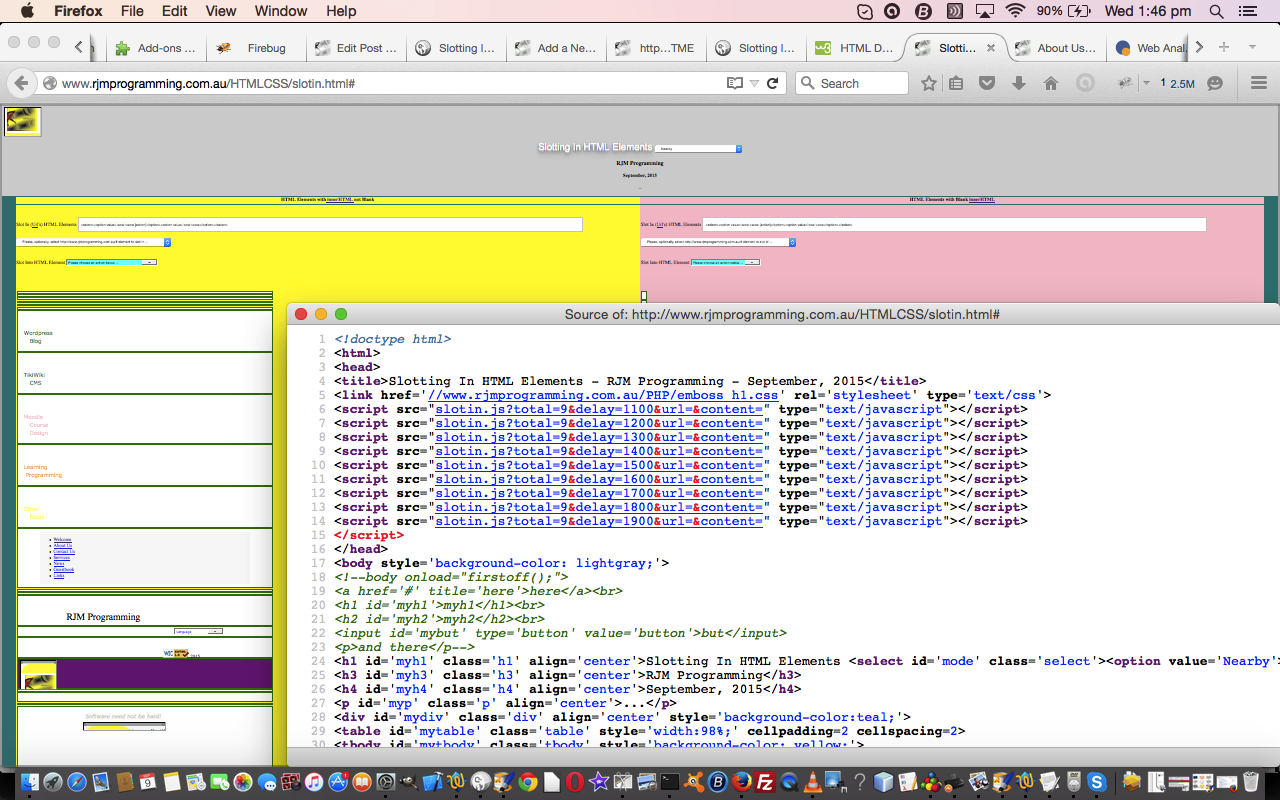Open the Slot Into dropdown in the pink panel
The height and width of the screenshot is (800, 1280).
[x=725, y=262]
